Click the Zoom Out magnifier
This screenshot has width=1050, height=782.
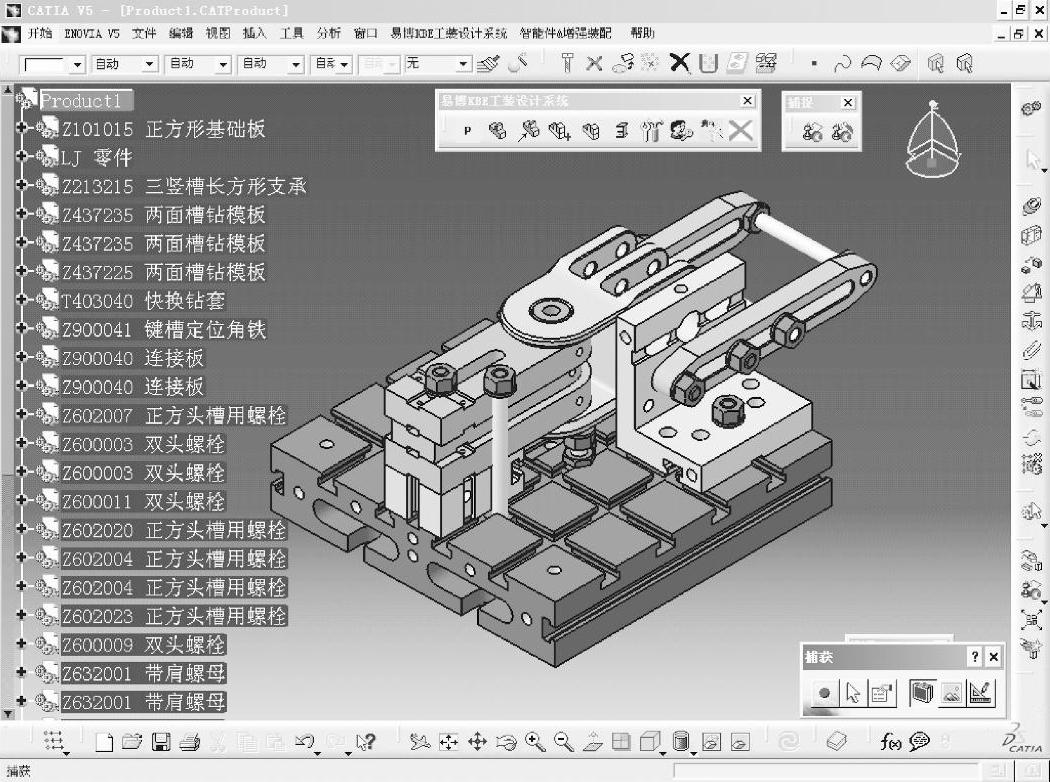564,742
